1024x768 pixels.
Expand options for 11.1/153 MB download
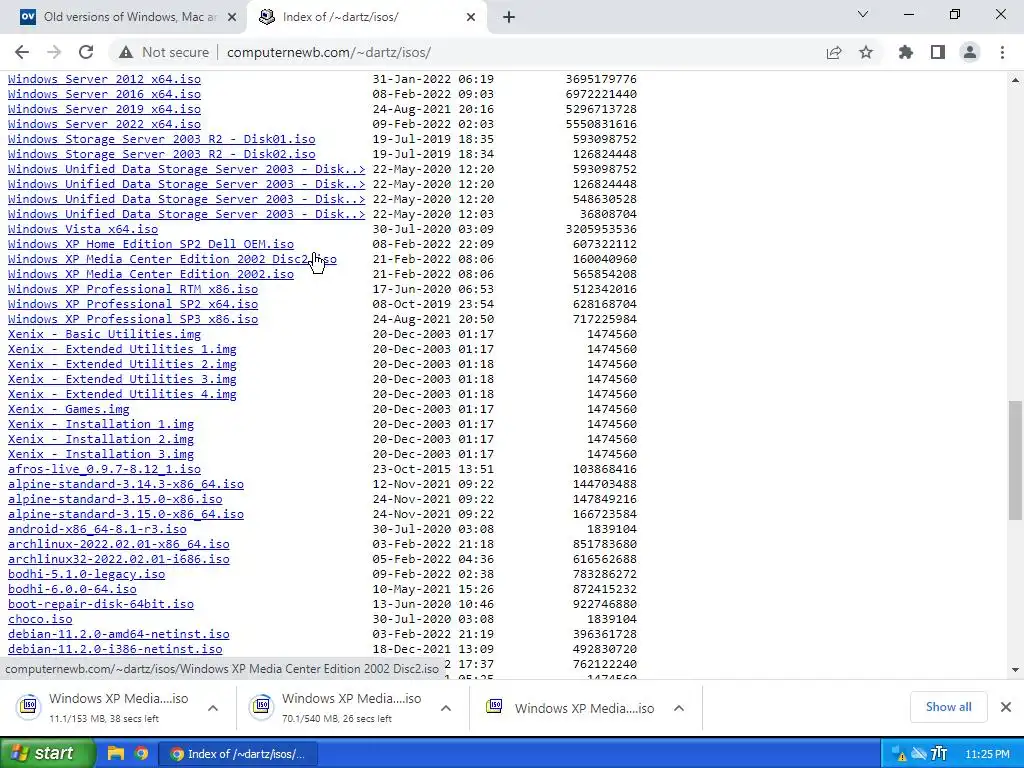212,708
